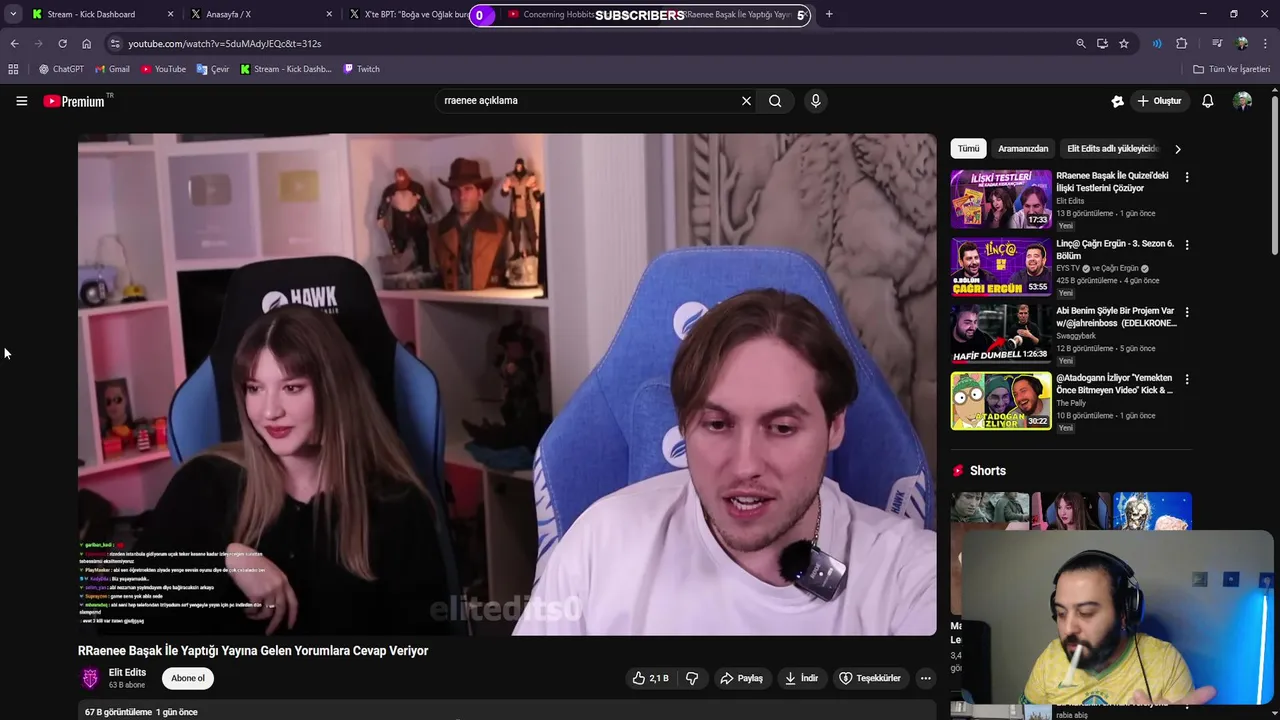Download the video with the İndir button
The image size is (1280, 720).
(x=801, y=678)
